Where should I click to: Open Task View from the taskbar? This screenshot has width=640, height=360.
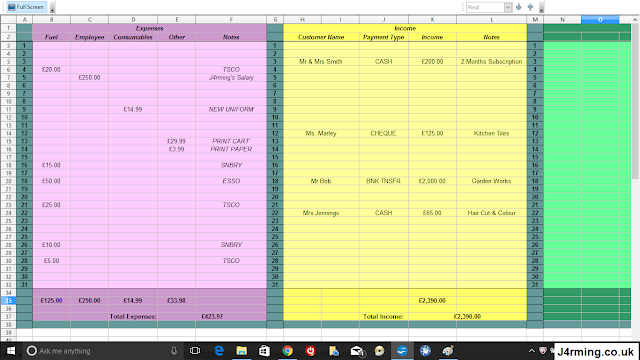click(195, 351)
